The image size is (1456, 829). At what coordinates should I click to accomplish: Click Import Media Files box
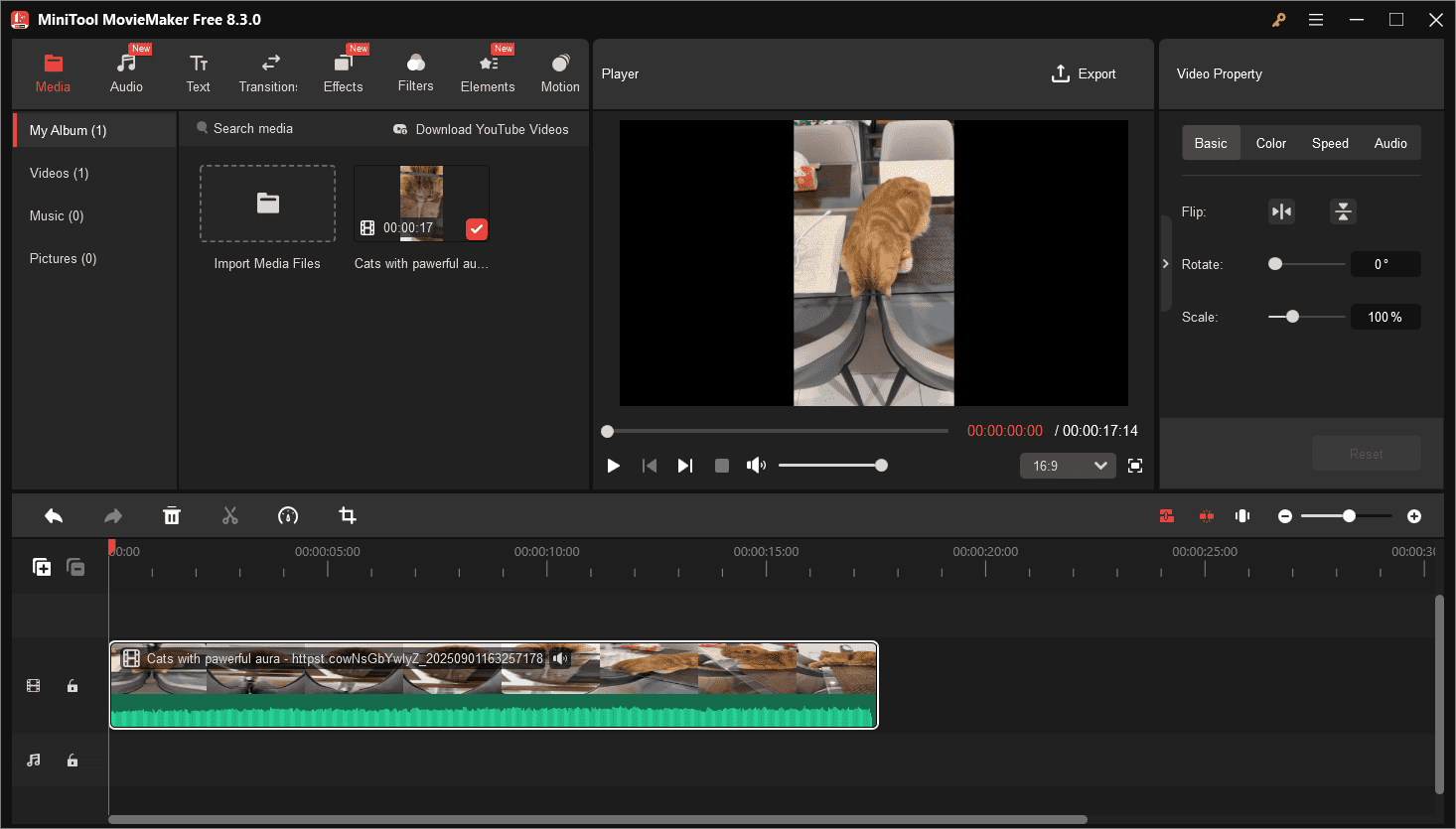(x=267, y=204)
